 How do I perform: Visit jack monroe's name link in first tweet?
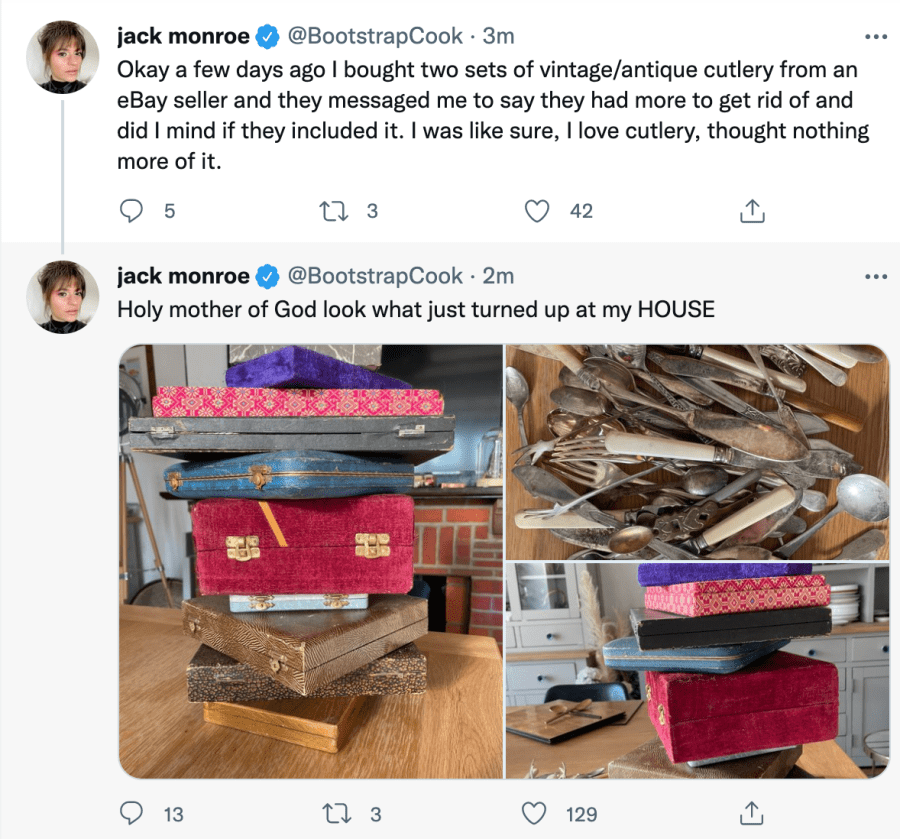pos(183,36)
